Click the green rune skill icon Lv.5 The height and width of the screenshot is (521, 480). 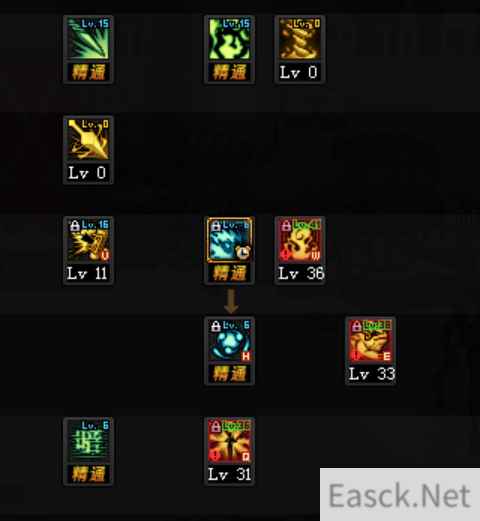(88, 441)
